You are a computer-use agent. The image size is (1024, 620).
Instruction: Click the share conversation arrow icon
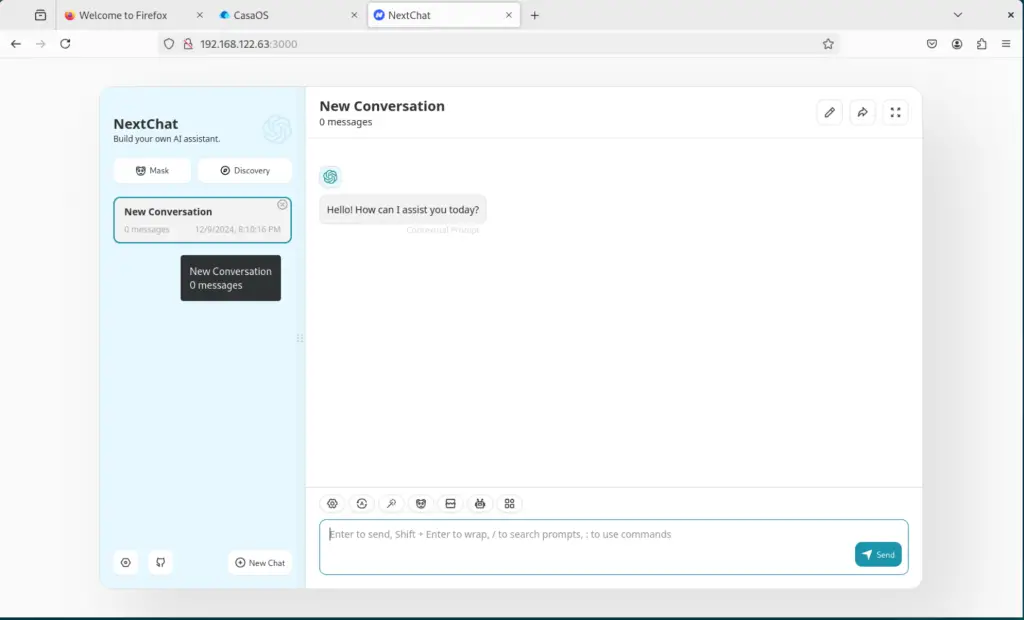[862, 113]
